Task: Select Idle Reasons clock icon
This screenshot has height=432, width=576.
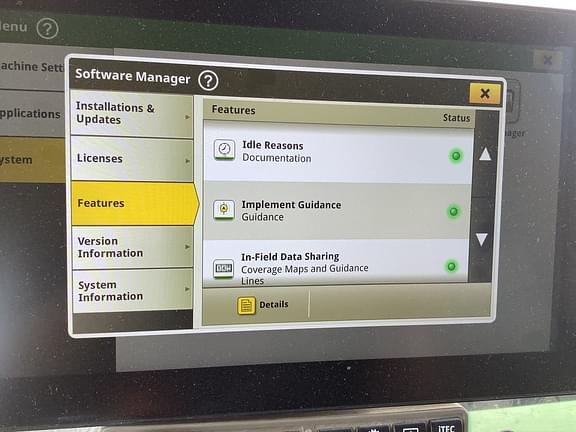Action: 224,150
